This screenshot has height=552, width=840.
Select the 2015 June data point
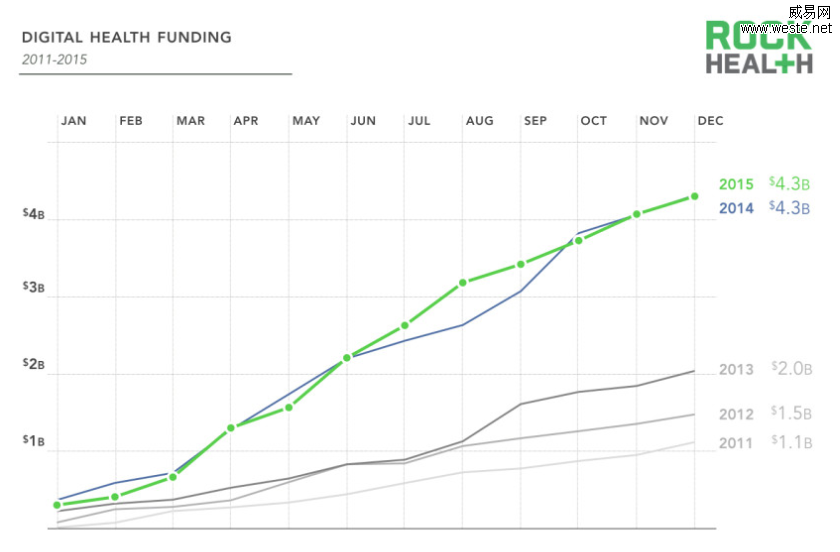point(347,357)
